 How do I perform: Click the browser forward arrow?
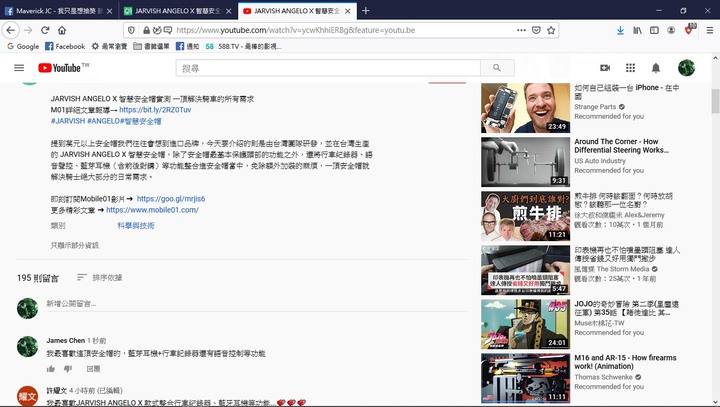tap(28, 30)
